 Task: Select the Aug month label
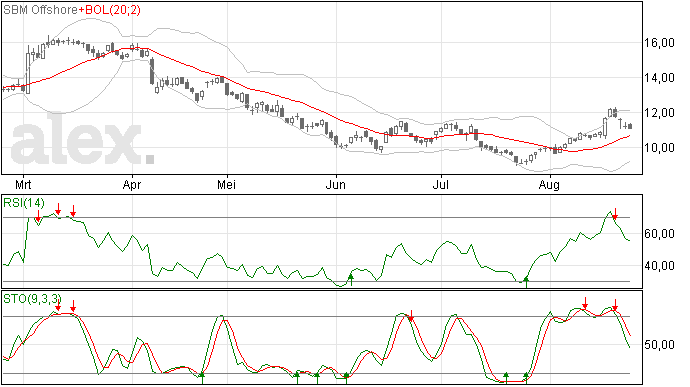point(549,184)
